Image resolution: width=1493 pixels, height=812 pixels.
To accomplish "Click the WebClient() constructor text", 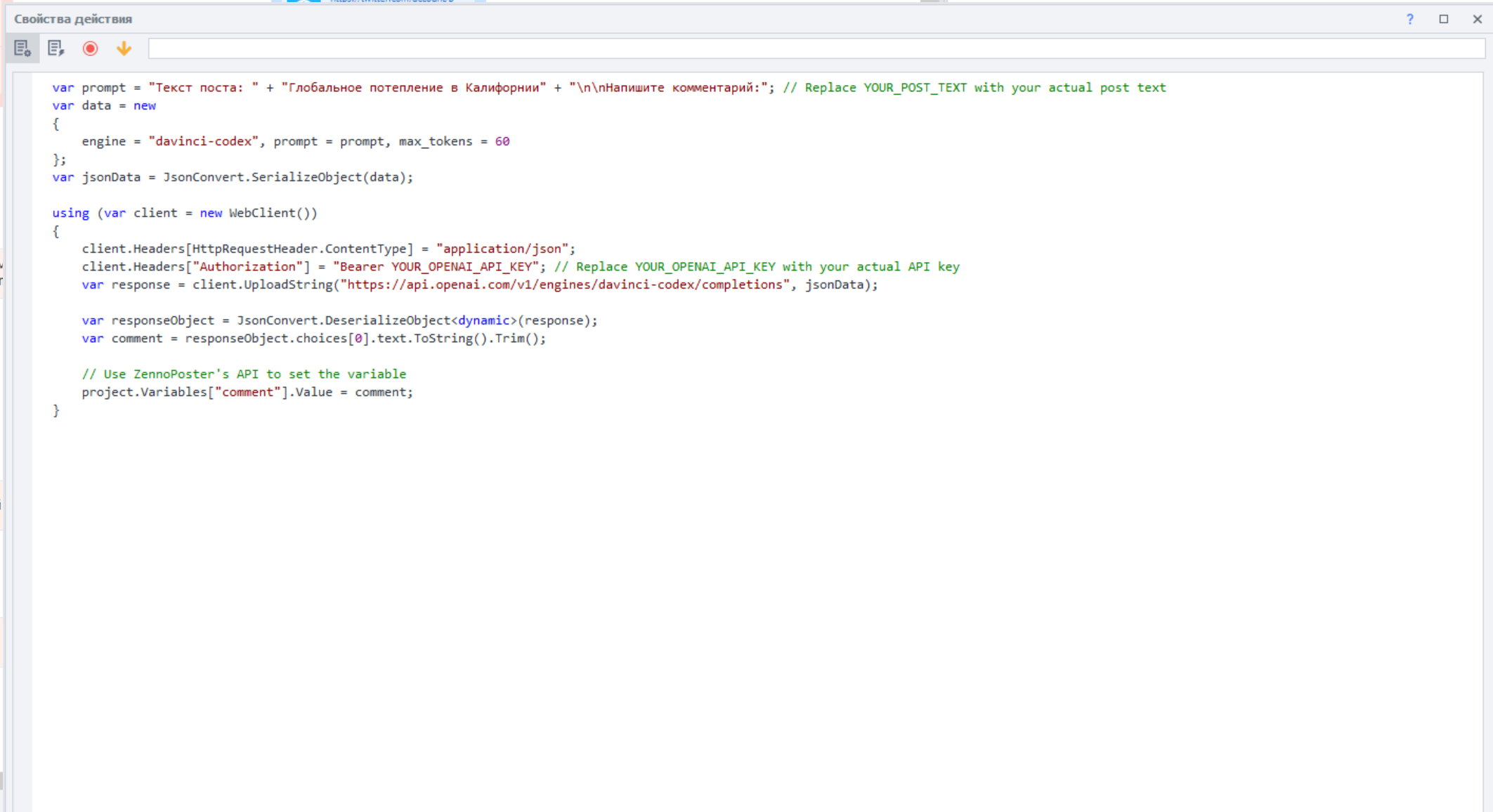I will coord(272,213).
